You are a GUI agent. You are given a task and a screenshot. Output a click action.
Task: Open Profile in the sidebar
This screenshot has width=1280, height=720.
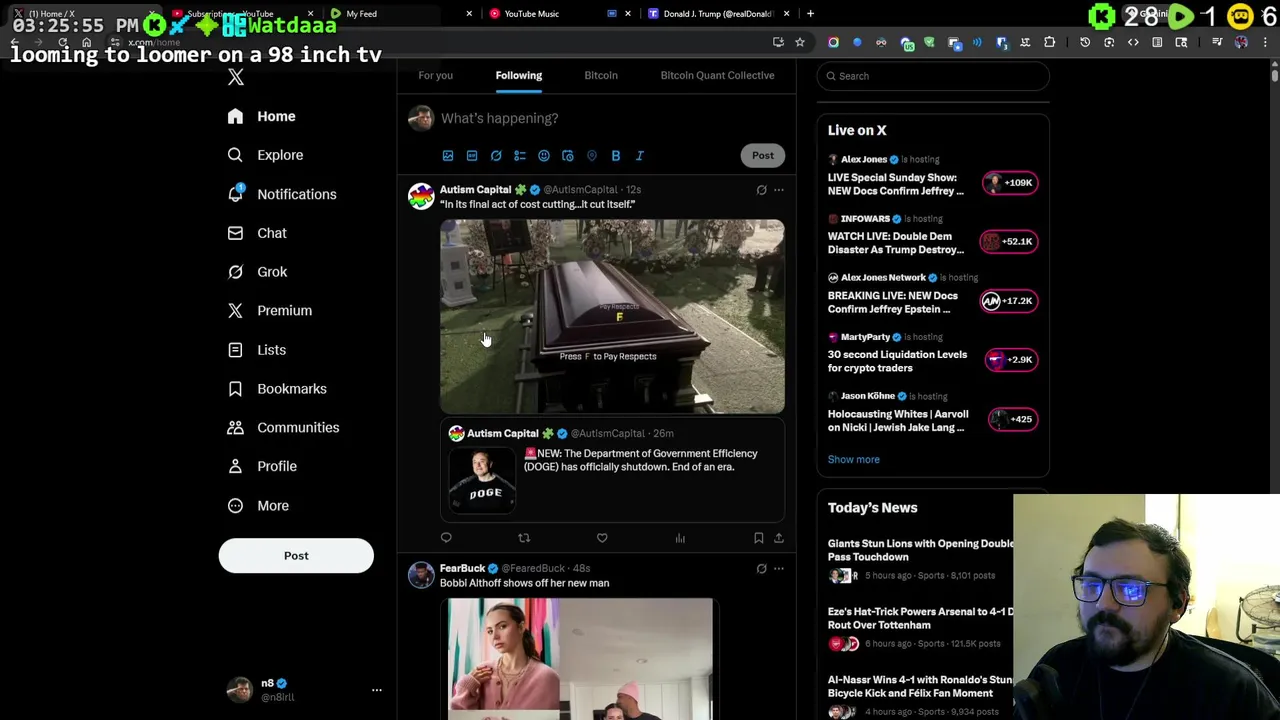pyautogui.click(x=262, y=466)
